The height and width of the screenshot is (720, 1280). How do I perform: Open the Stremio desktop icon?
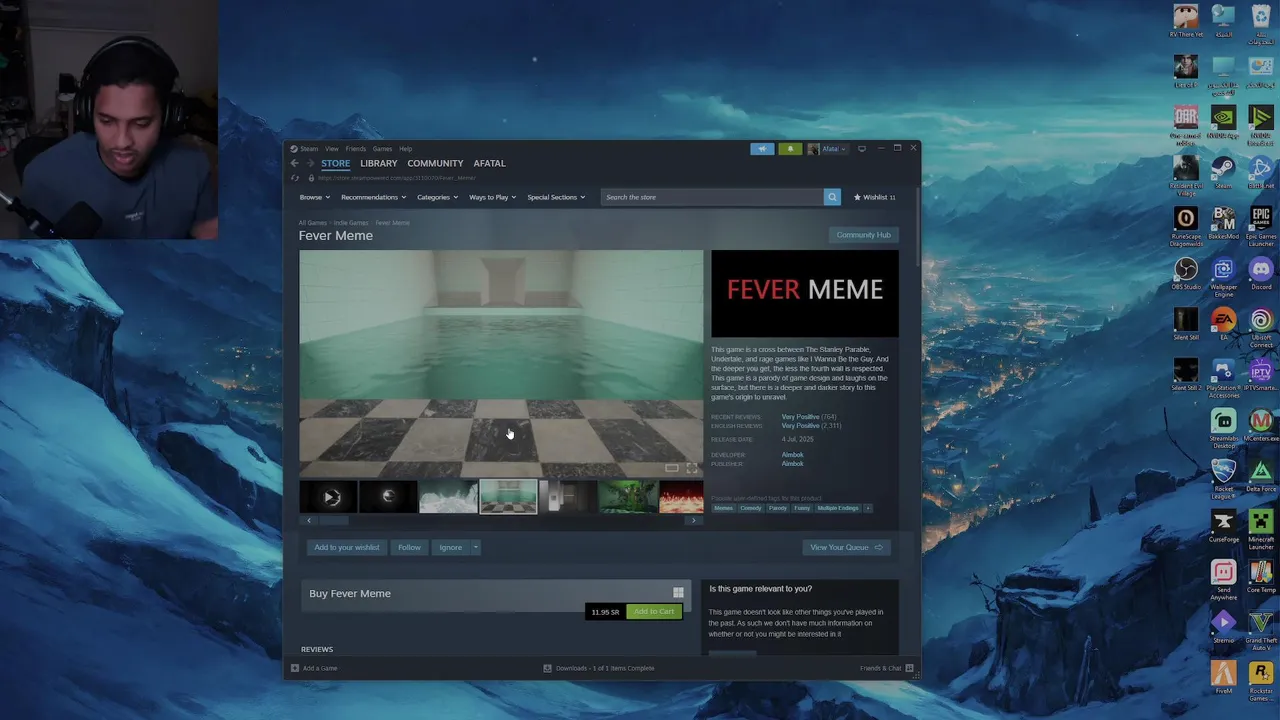[1223, 627]
